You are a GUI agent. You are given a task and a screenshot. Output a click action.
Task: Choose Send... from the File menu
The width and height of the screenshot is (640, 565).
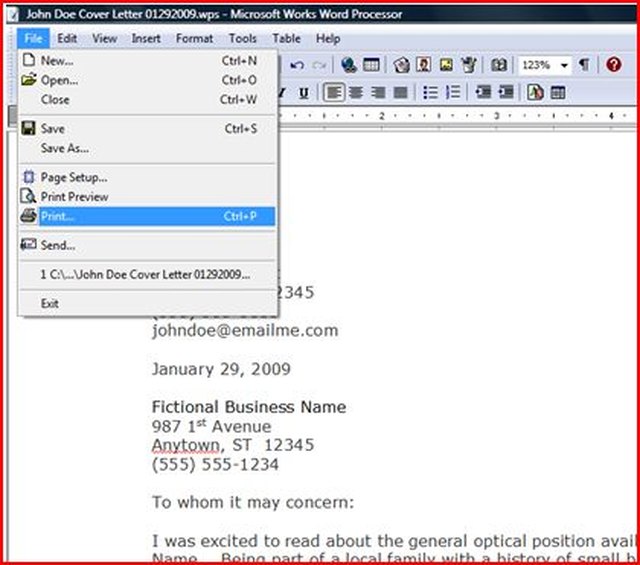(148, 245)
